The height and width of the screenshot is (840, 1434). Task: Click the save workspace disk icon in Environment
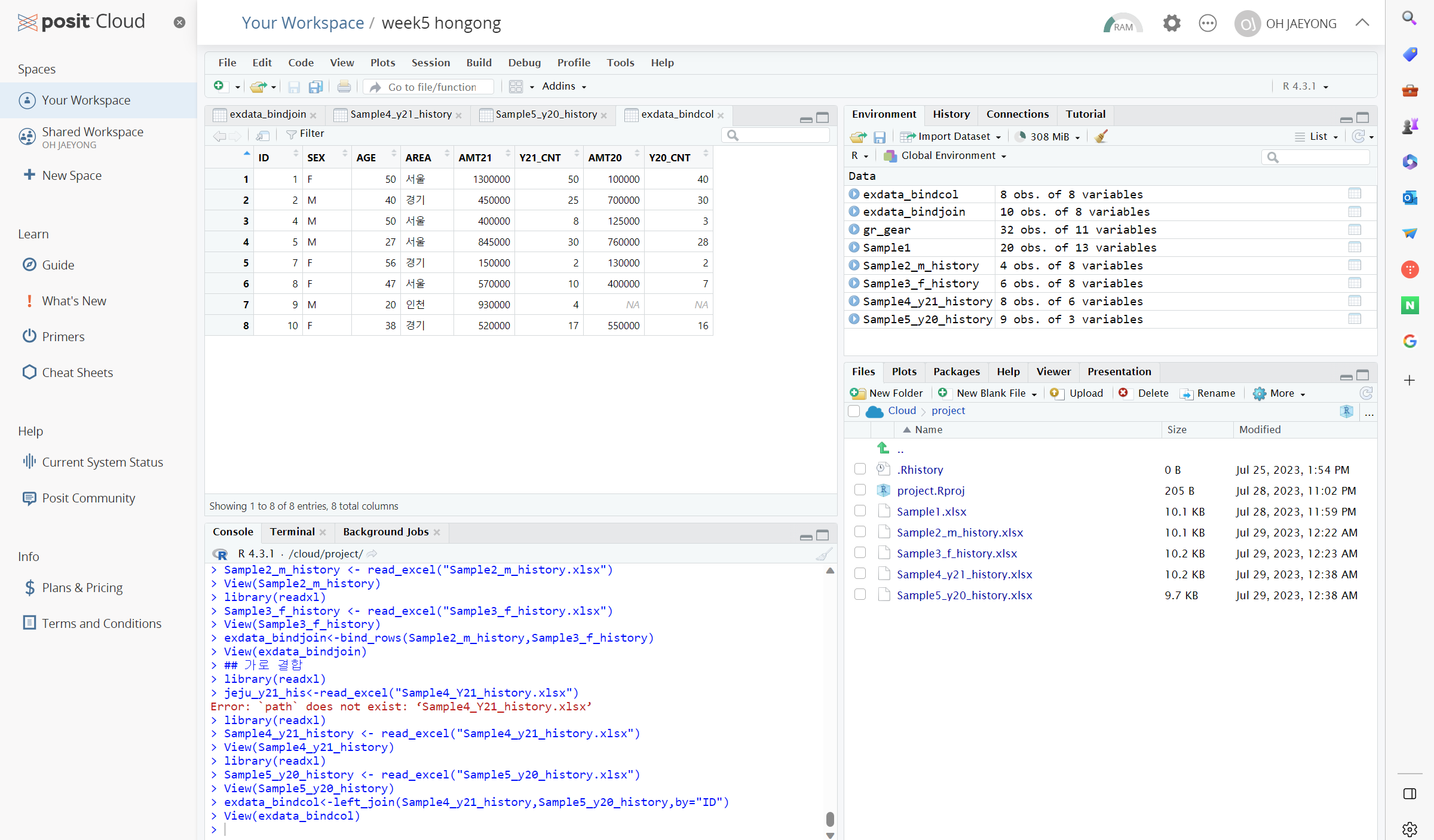tap(880, 137)
